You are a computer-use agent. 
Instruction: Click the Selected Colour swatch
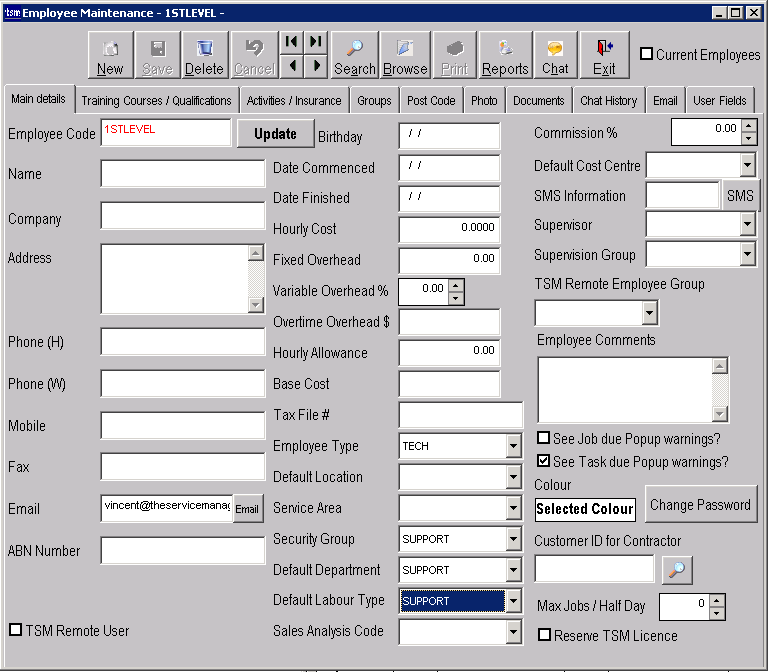[x=585, y=509]
